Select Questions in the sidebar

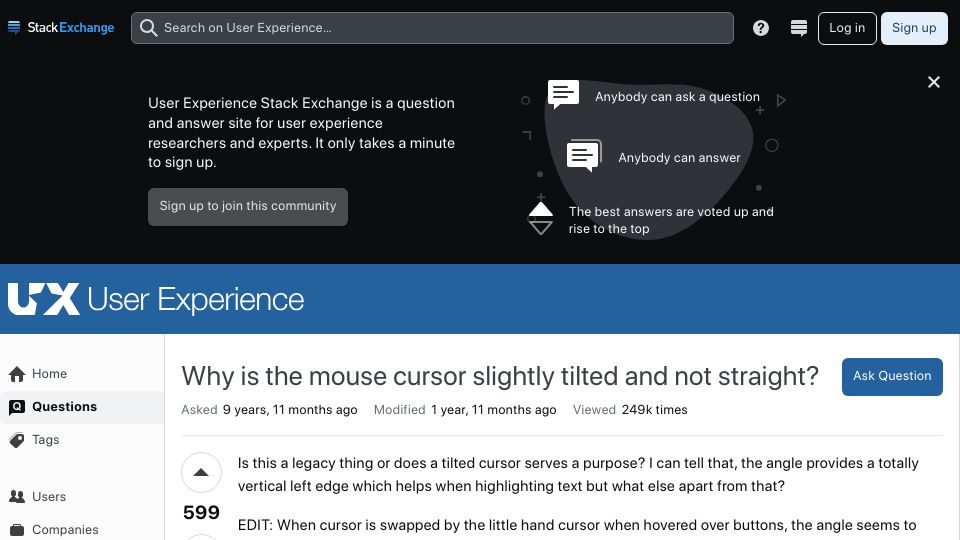coord(82,407)
